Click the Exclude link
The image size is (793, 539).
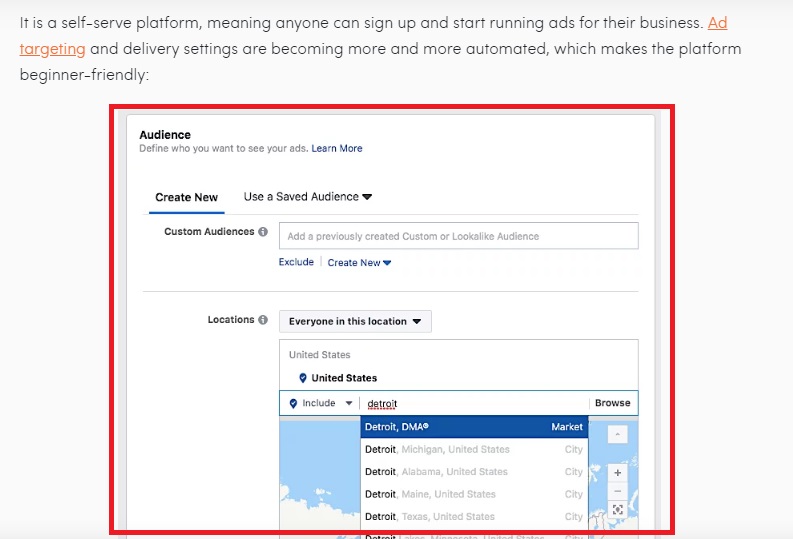(x=296, y=263)
